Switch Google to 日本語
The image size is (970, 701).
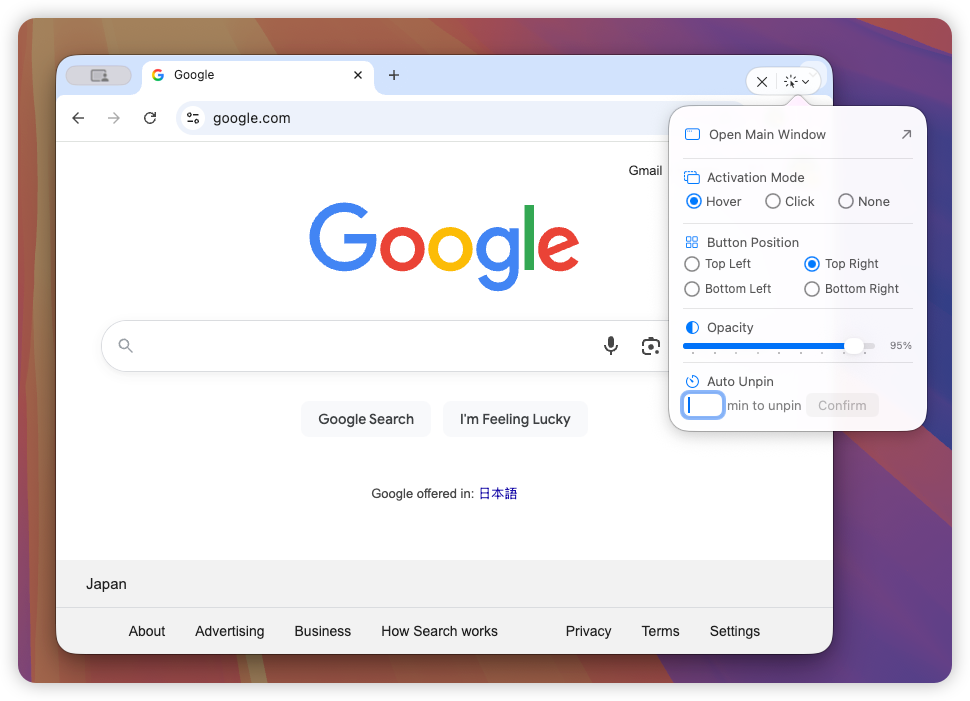point(498,493)
